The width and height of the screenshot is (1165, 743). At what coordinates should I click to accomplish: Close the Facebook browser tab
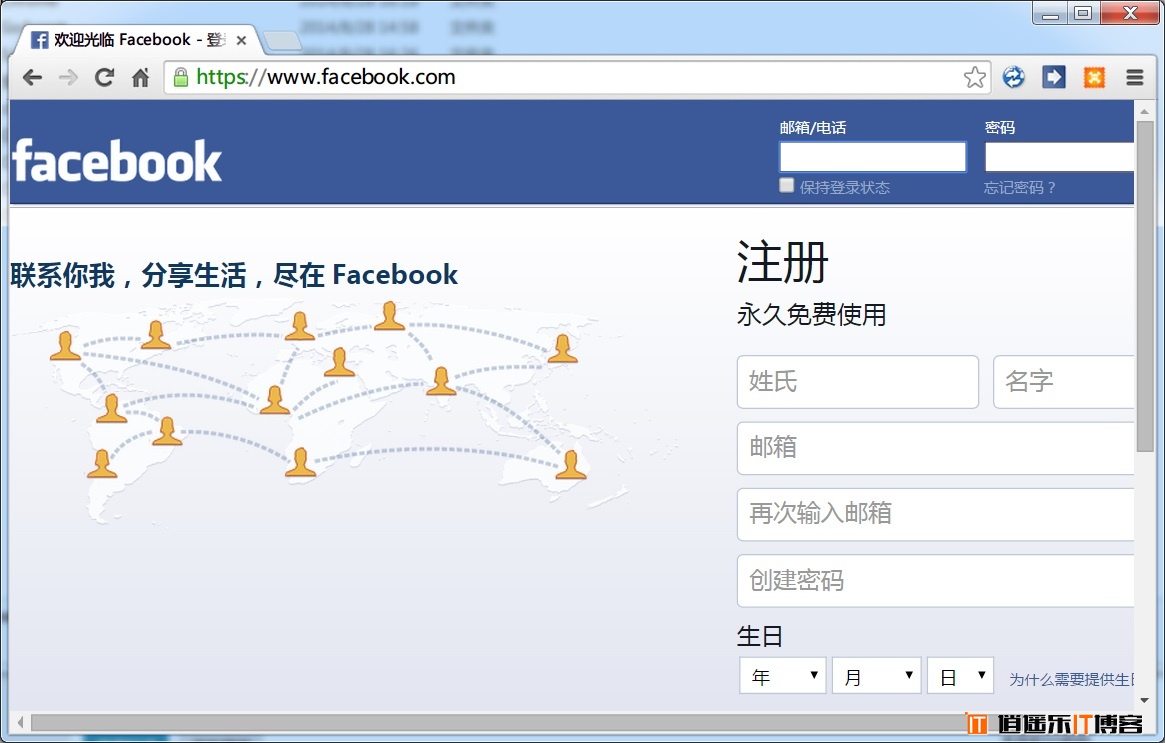pyautogui.click(x=241, y=40)
